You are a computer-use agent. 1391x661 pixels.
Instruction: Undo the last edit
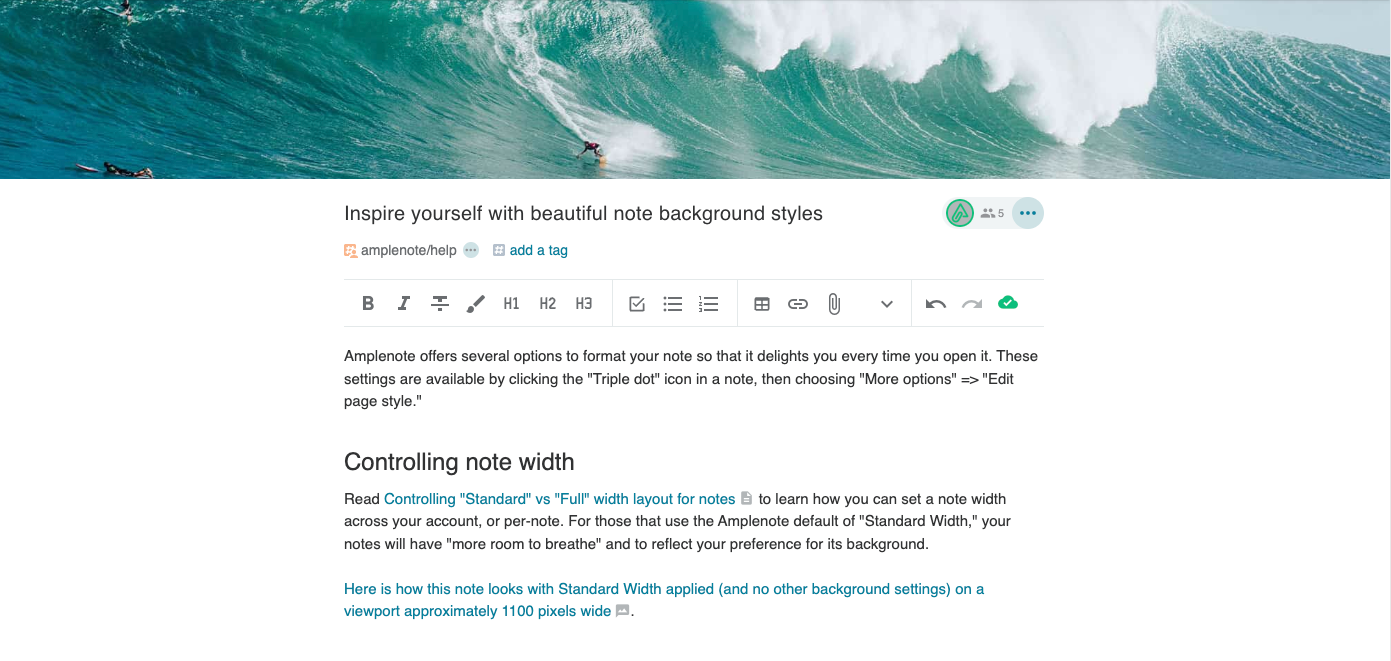pos(936,304)
